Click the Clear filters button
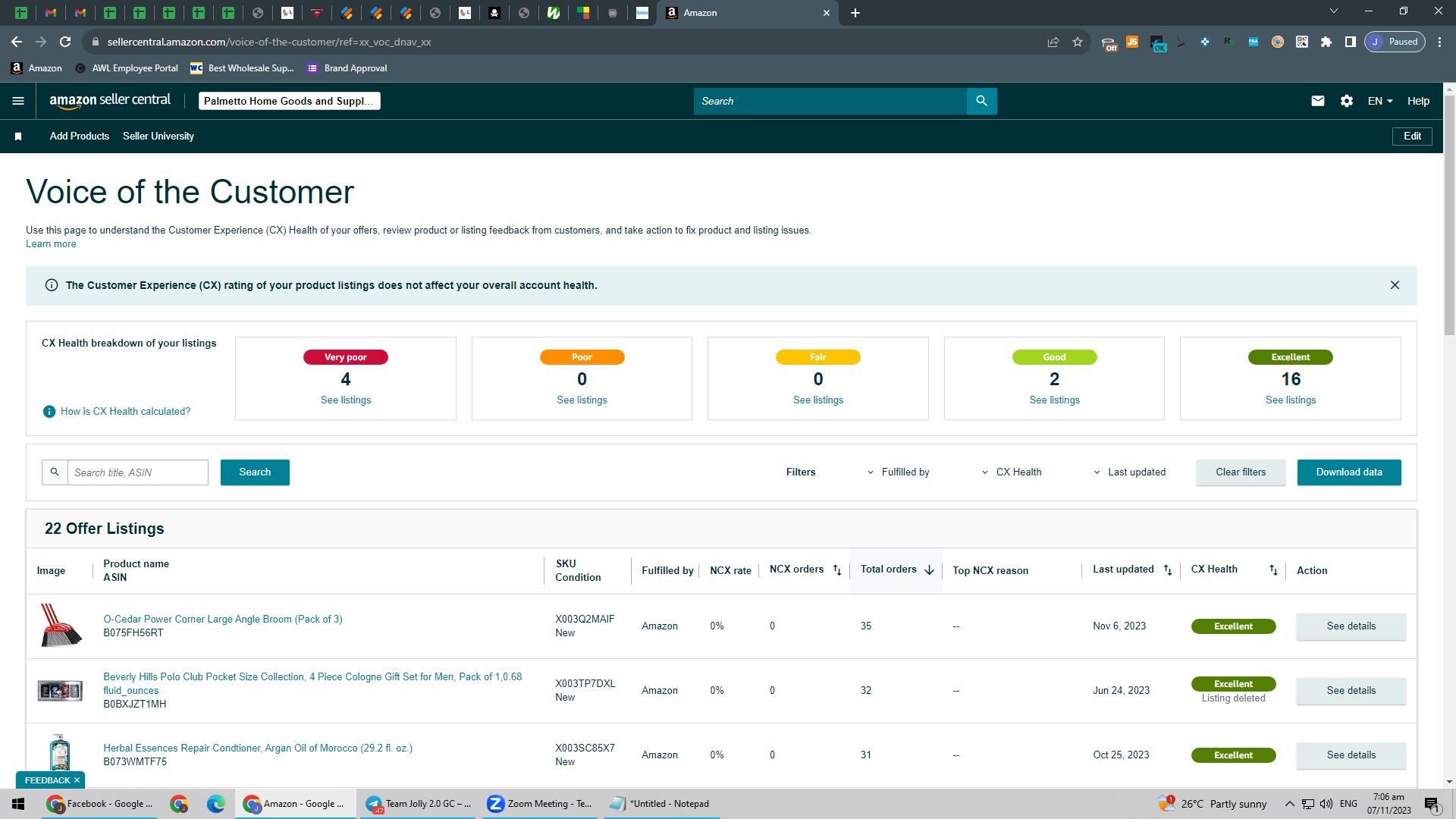 pyautogui.click(x=1241, y=472)
